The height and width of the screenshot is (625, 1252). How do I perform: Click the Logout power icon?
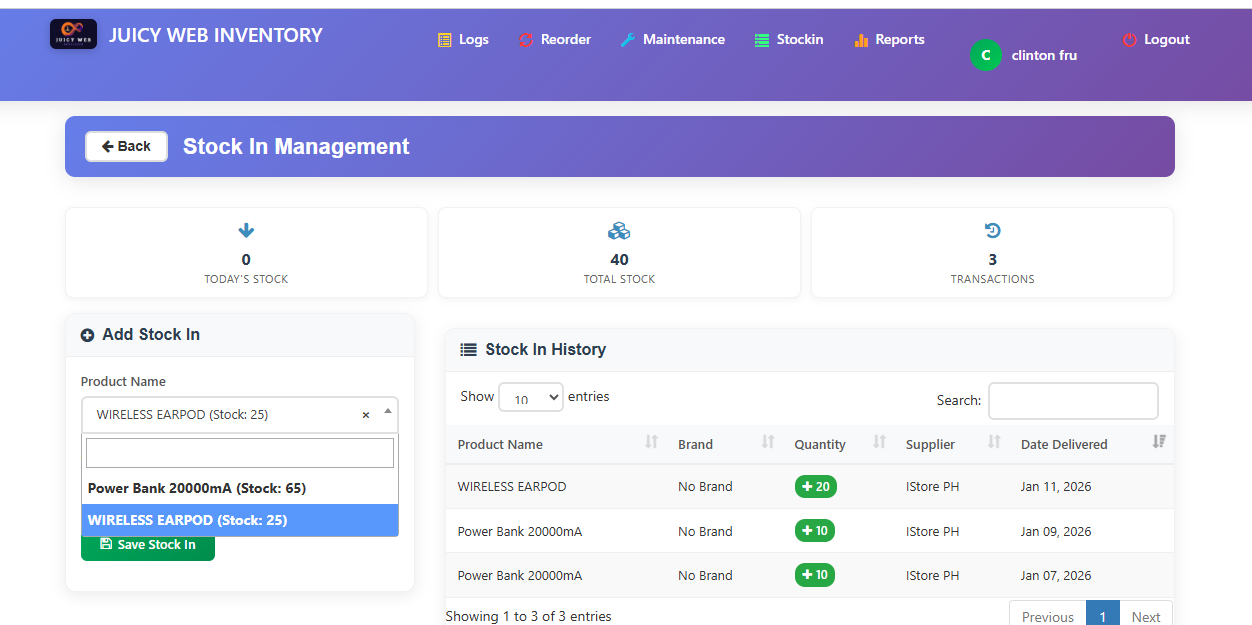tap(1131, 39)
